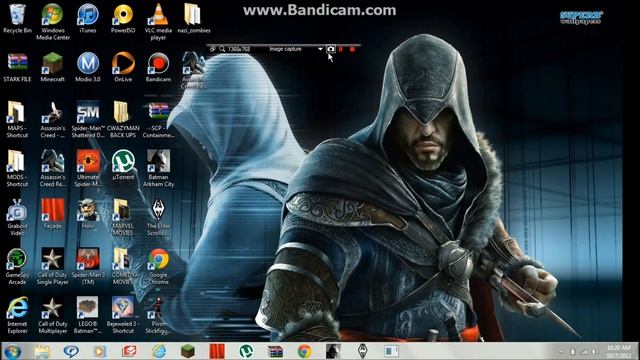Select the Batman Arkham City icon
Screen dimensions: 640x360
click(158, 168)
